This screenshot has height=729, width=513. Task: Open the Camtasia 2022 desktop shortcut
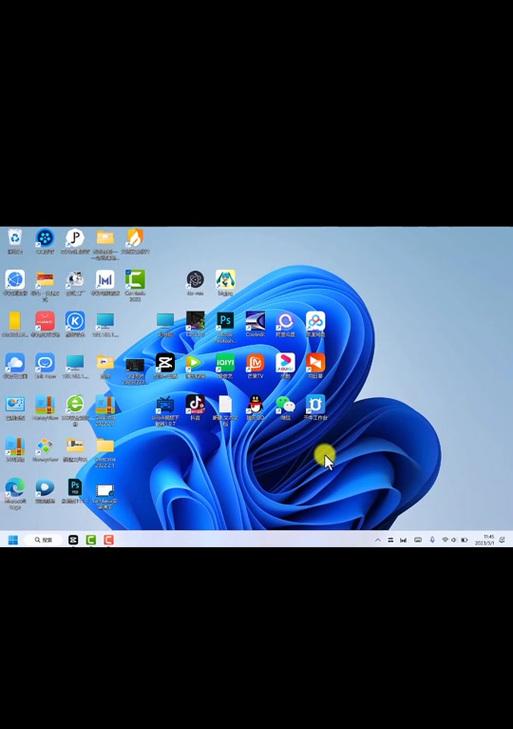pyautogui.click(x=135, y=279)
